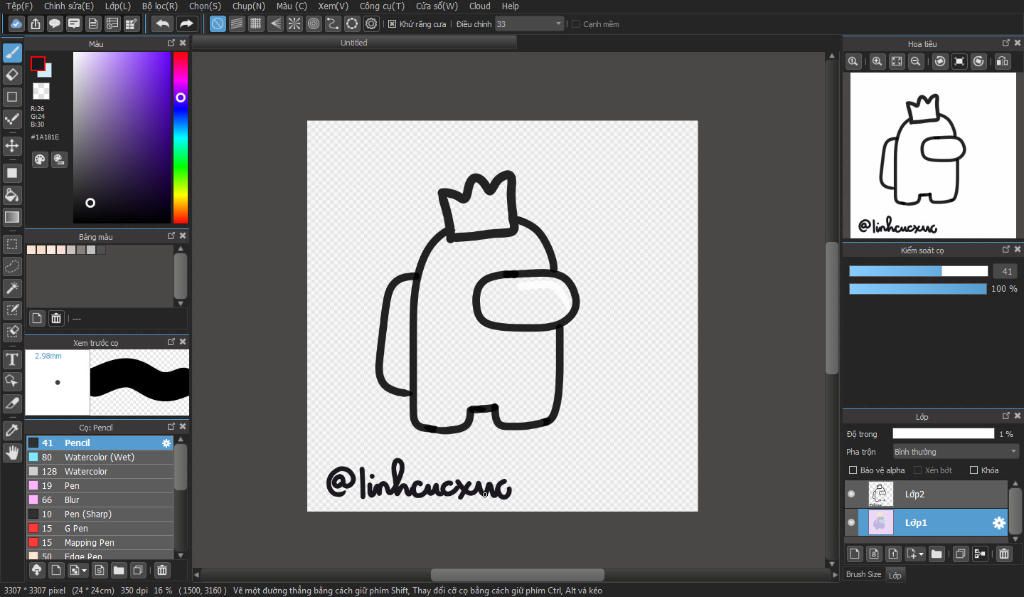Image resolution: width=1024 pixels, height=597 pixels.
Task: Select the Mapping Pen brush
Action: (x=100, y=543)
